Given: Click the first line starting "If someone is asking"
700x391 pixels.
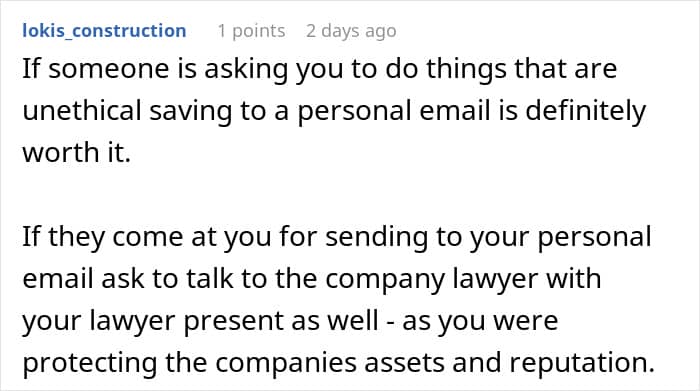Looking at the screenshot, I should click(x=320, y=69).
